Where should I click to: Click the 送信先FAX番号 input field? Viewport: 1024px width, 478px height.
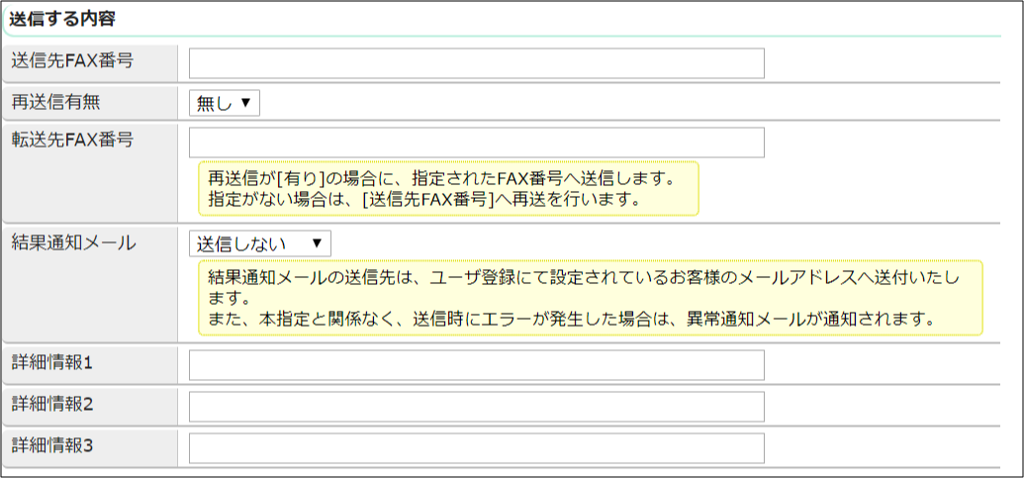click(x=476, y=63)
